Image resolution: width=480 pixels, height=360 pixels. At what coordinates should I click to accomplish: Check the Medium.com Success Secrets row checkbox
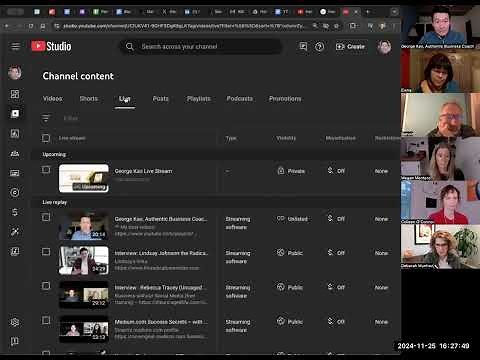46,320
